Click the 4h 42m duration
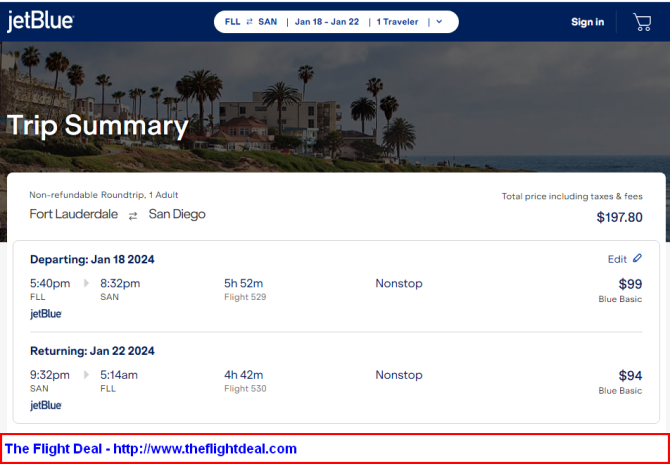The width and height of the screenshot is (670, 464). (244, 375)
